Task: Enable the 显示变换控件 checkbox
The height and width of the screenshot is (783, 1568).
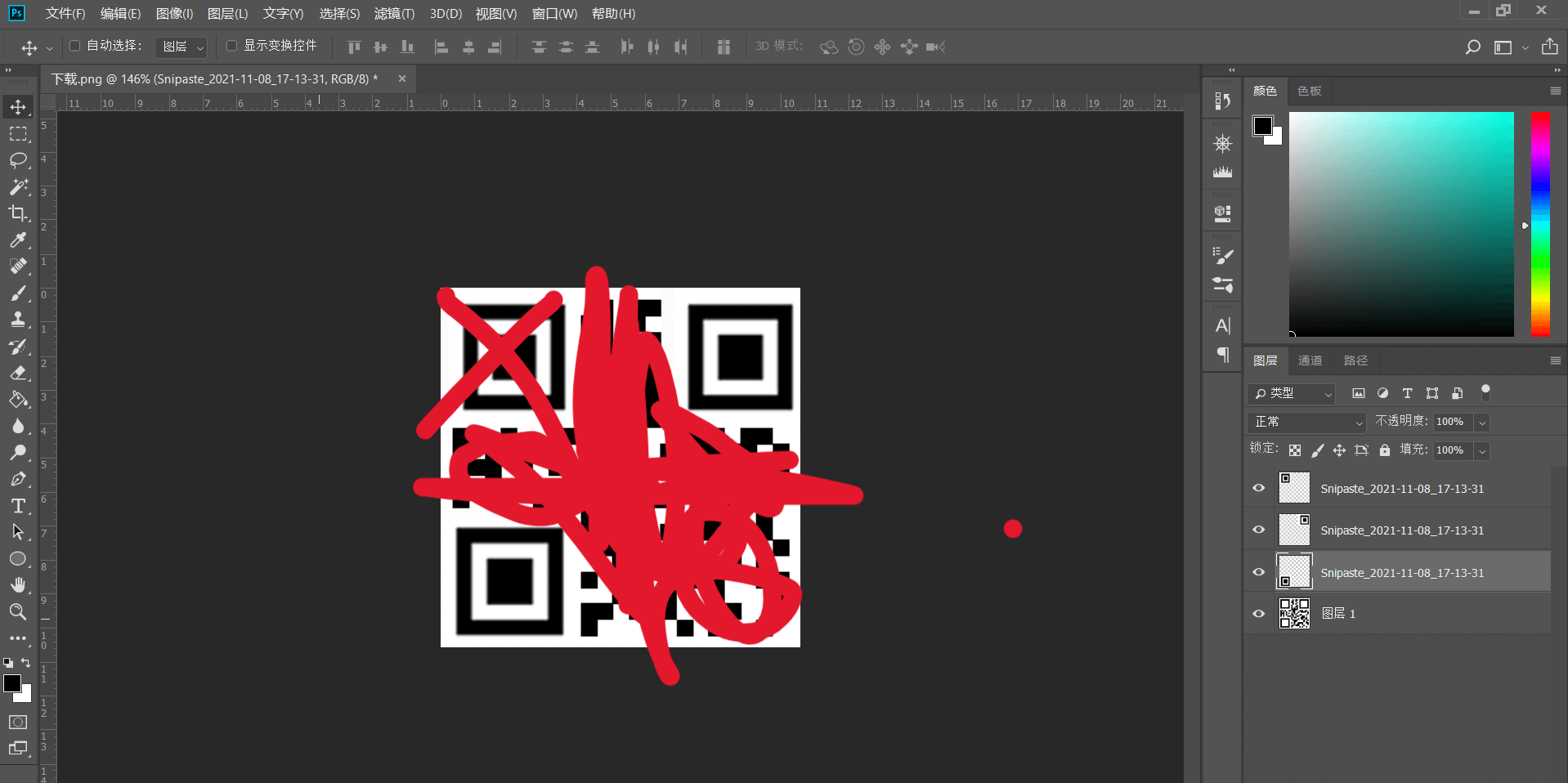Action: [x=231, y=46]
